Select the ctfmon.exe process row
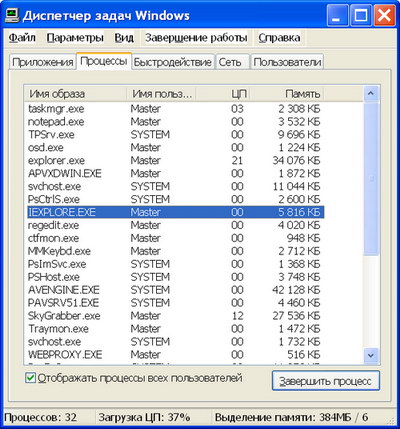Viewport: 400px width, 429px height. point(176,238)
